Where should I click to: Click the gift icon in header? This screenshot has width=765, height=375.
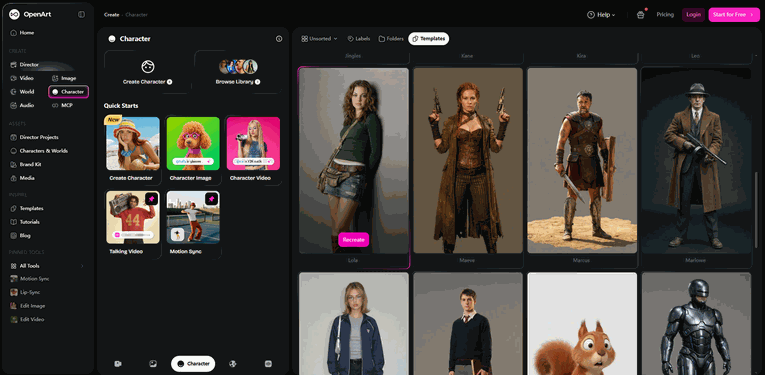tap(641, 15)
